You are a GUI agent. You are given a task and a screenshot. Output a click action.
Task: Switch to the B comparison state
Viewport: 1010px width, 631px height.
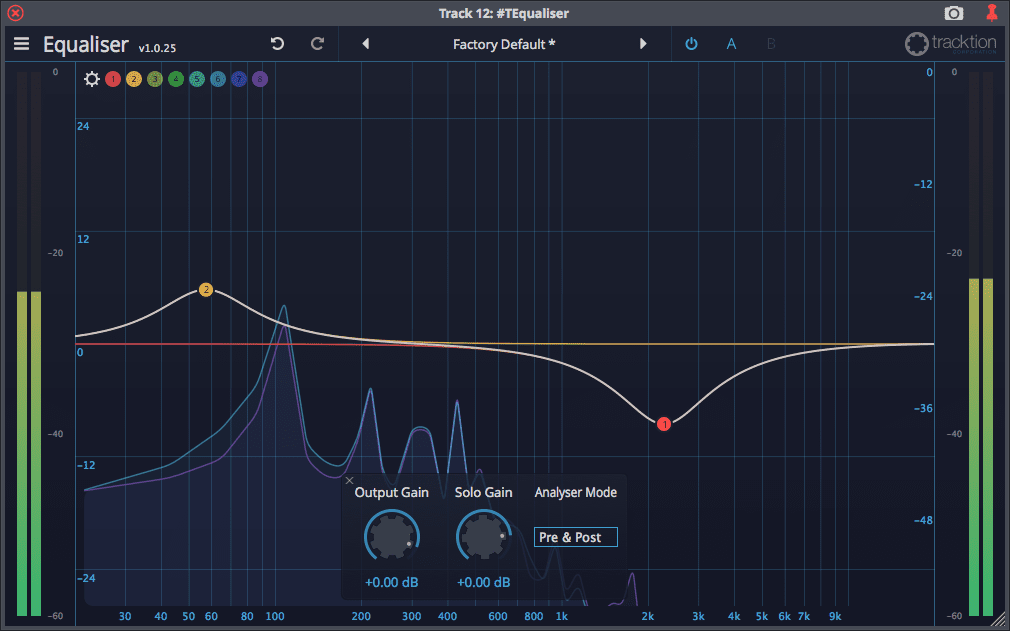[771, 44]
